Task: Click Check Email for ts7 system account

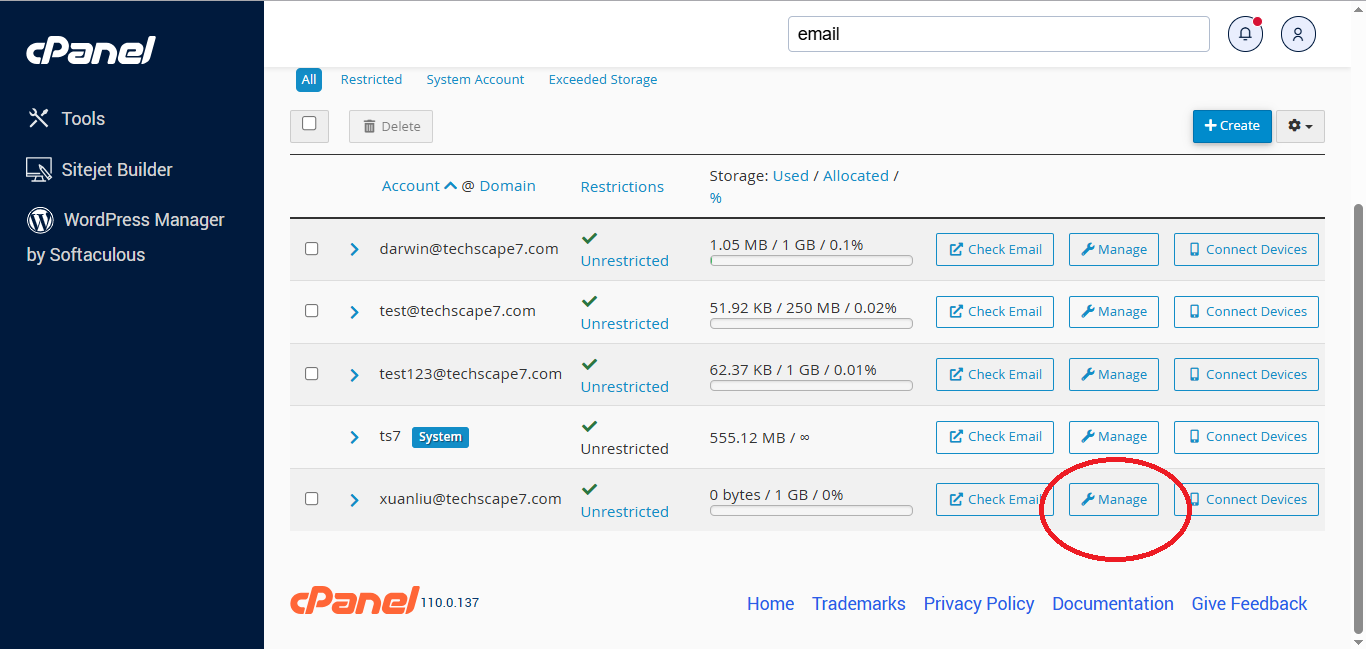Action: [995, 436]
